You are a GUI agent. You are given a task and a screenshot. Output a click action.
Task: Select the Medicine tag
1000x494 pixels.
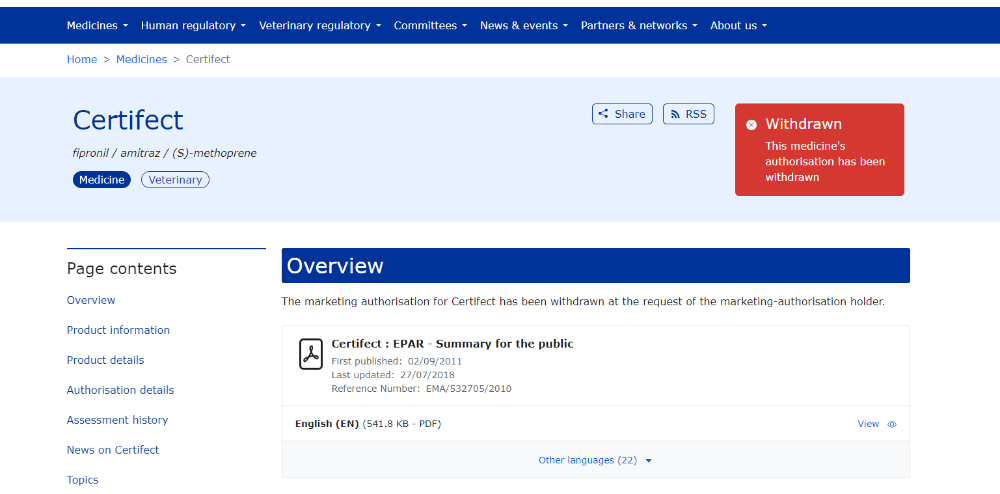102,180
